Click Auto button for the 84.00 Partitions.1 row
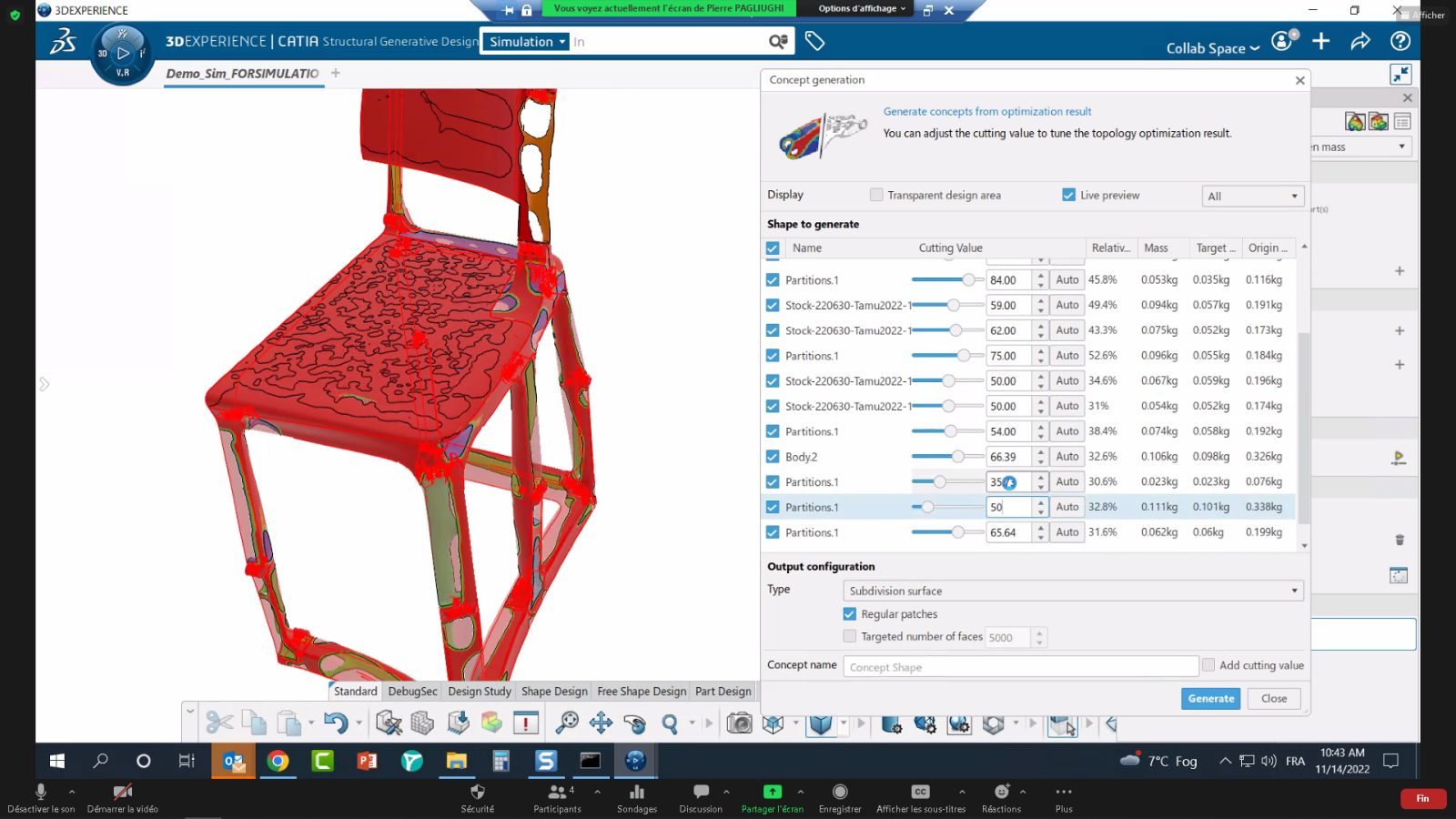This screenshot has height=819, width=1456. 1067,280
